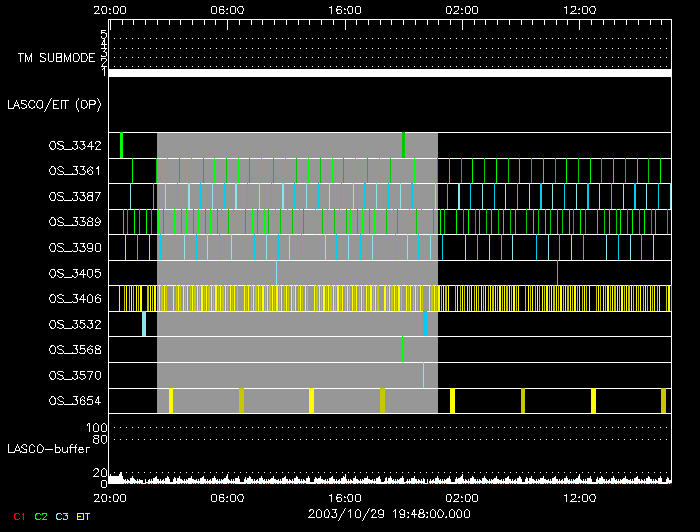This screenshot has height=532, width=700.
Task: Select the EIT legend entry
Action: click(x=83, y=516)
